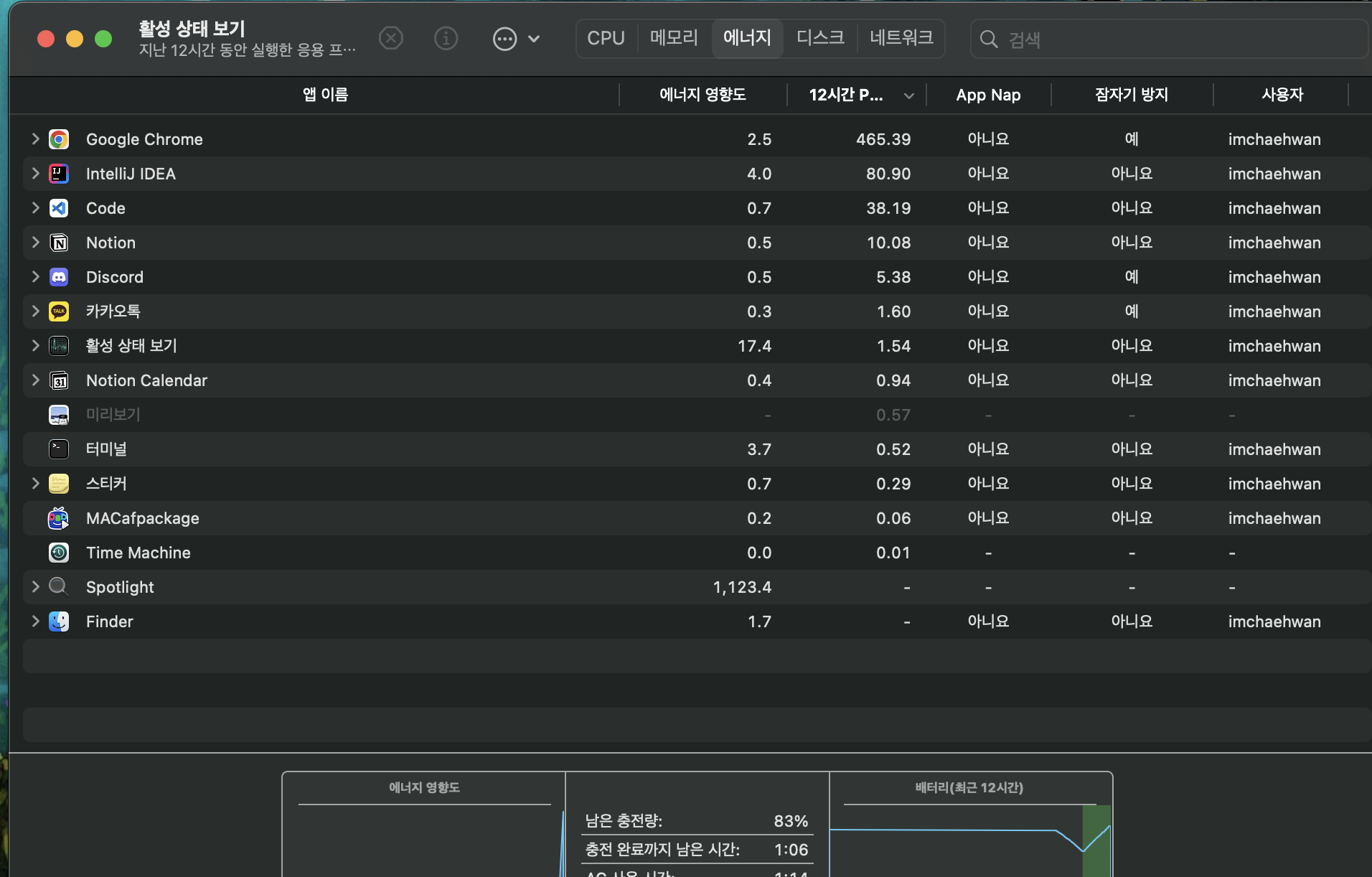Screen dimensions: 1372x877
Task: Click the Finder row's imchaehwan user
Action: pyautogui.click(x=1274, y=622)
